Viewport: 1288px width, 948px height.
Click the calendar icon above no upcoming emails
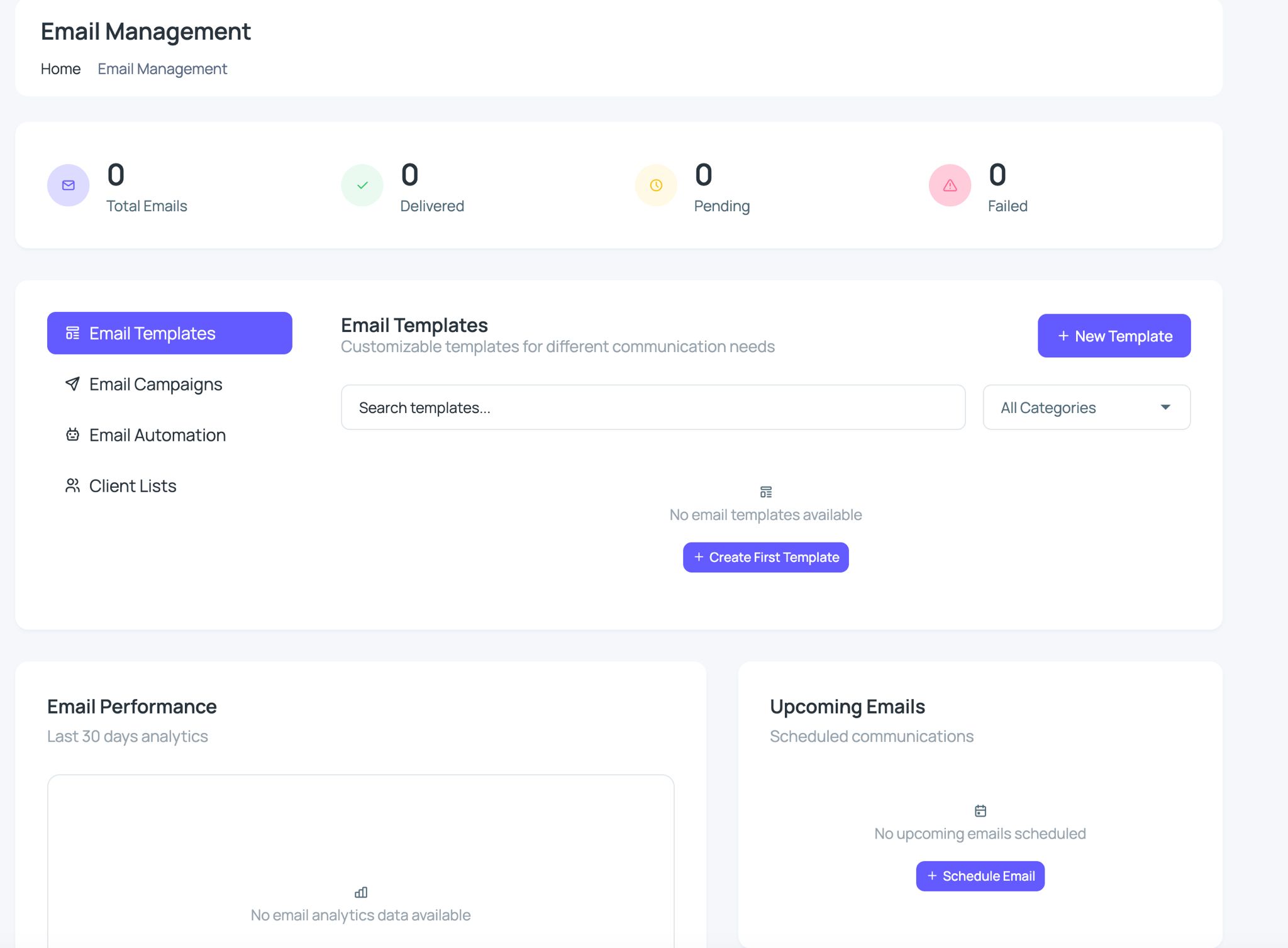(x=980, y=811)
